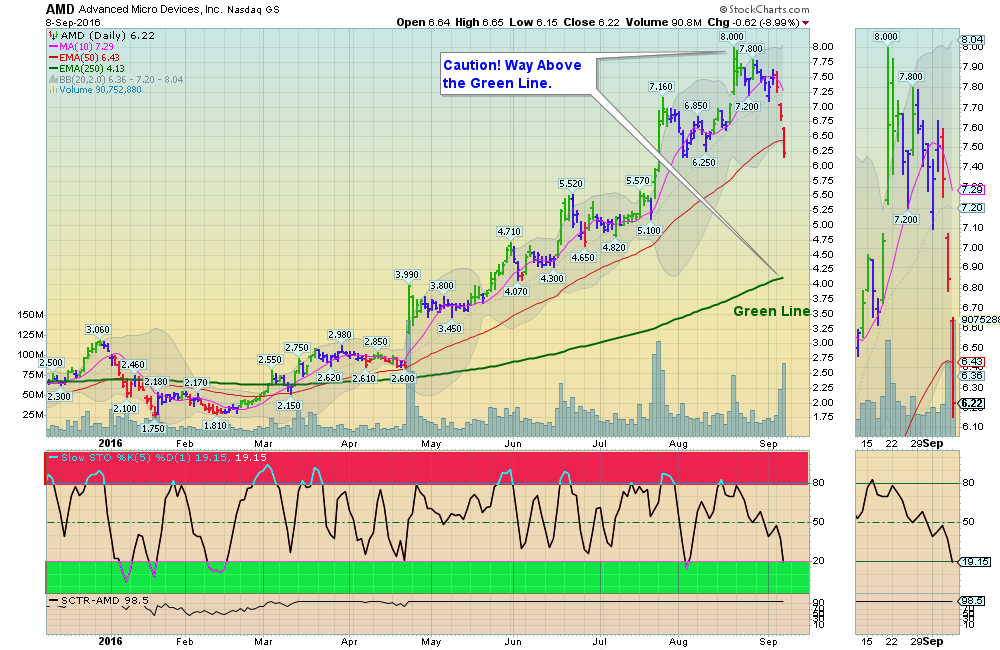
Task: Click the 3.800 price label
Action: click(x=442, y=286)
